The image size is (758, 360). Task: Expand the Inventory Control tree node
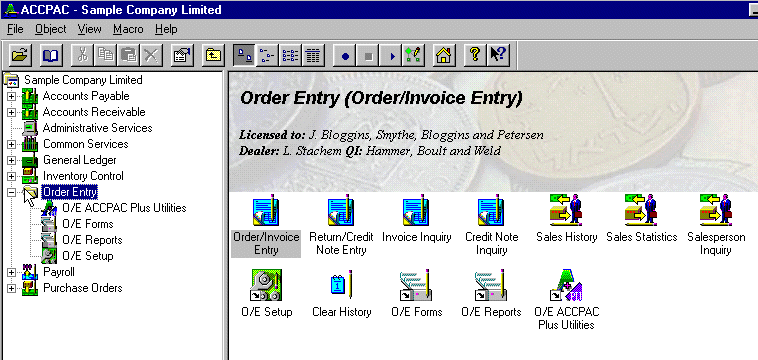[x=11, y=176]
